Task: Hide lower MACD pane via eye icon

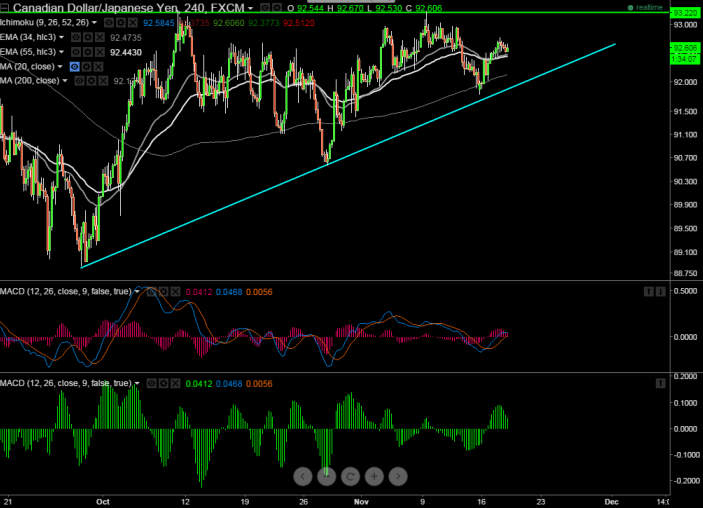Action: coord(152,383)
